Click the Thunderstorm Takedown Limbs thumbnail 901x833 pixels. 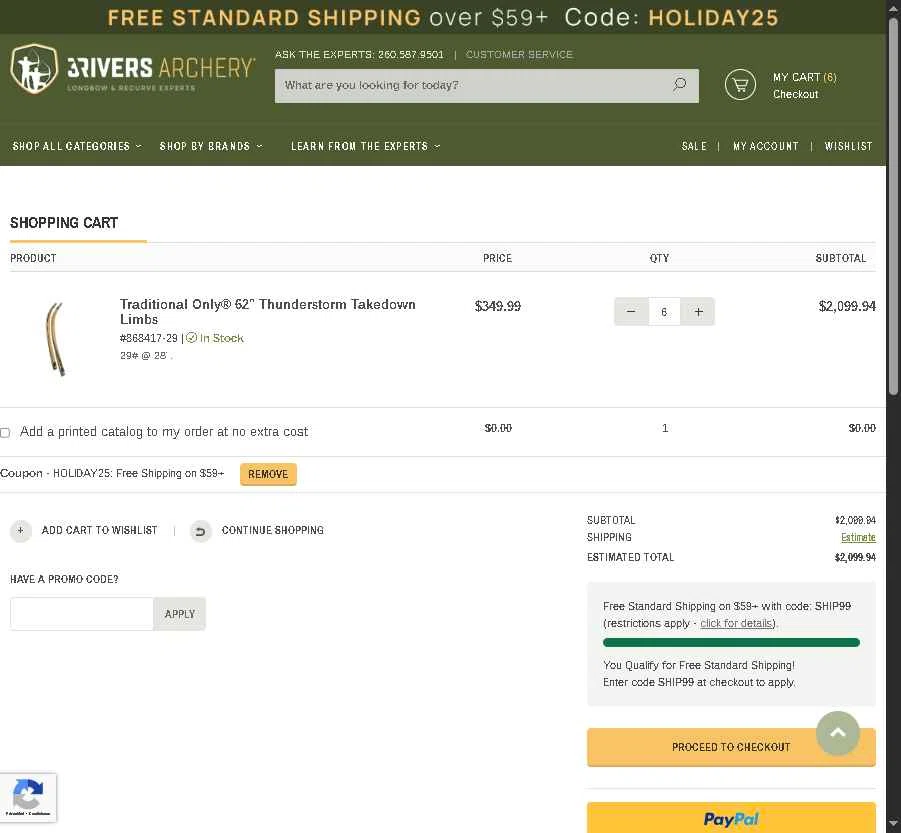pos(55,338)
